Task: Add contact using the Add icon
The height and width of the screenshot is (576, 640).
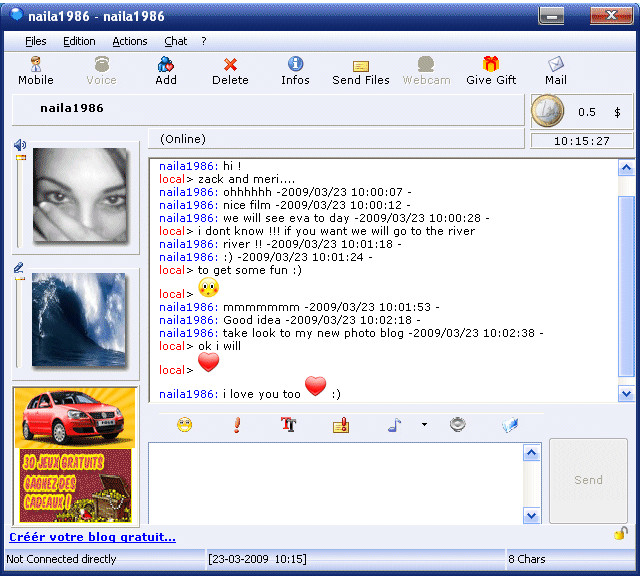Action: coord(166,64)
